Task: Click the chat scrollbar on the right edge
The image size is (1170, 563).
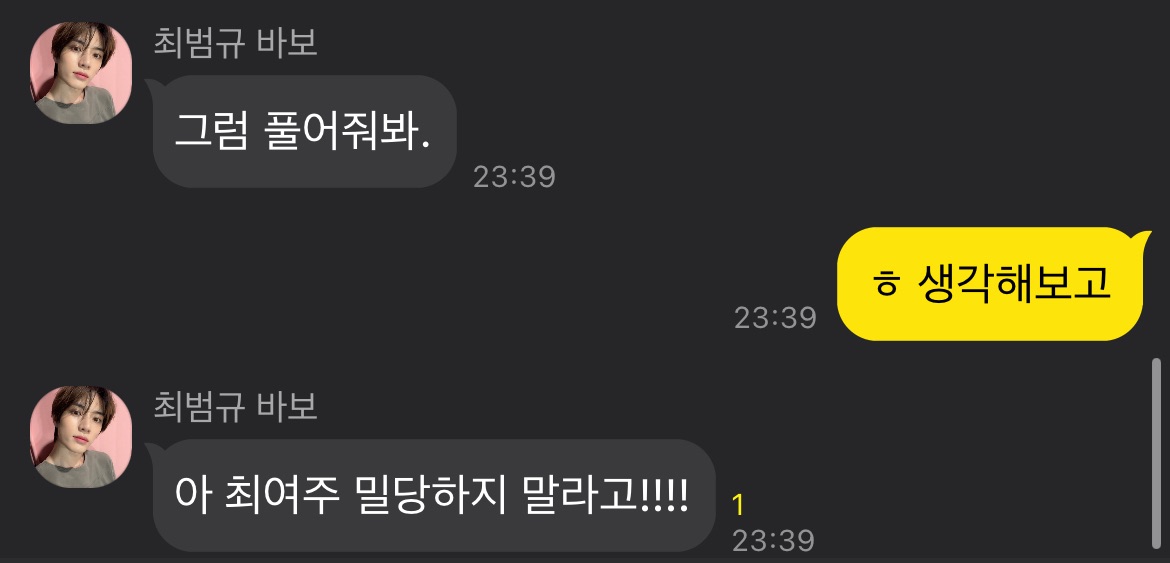Action: 1156,453
